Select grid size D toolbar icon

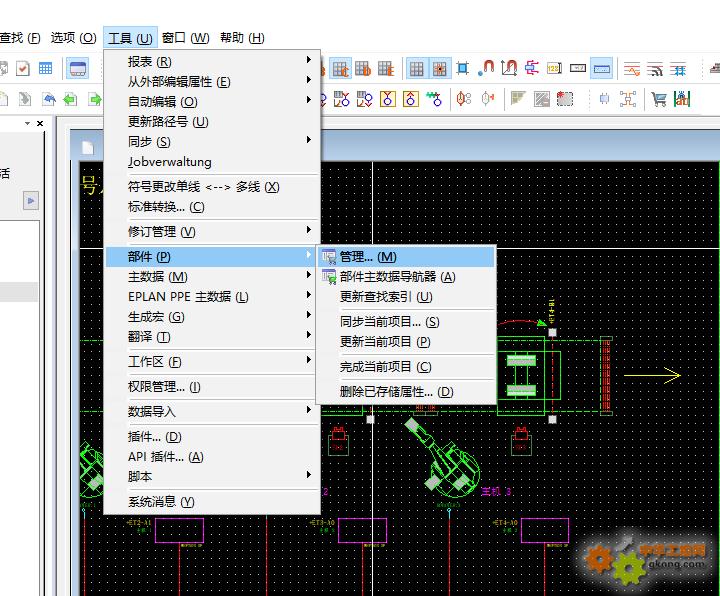363,69
